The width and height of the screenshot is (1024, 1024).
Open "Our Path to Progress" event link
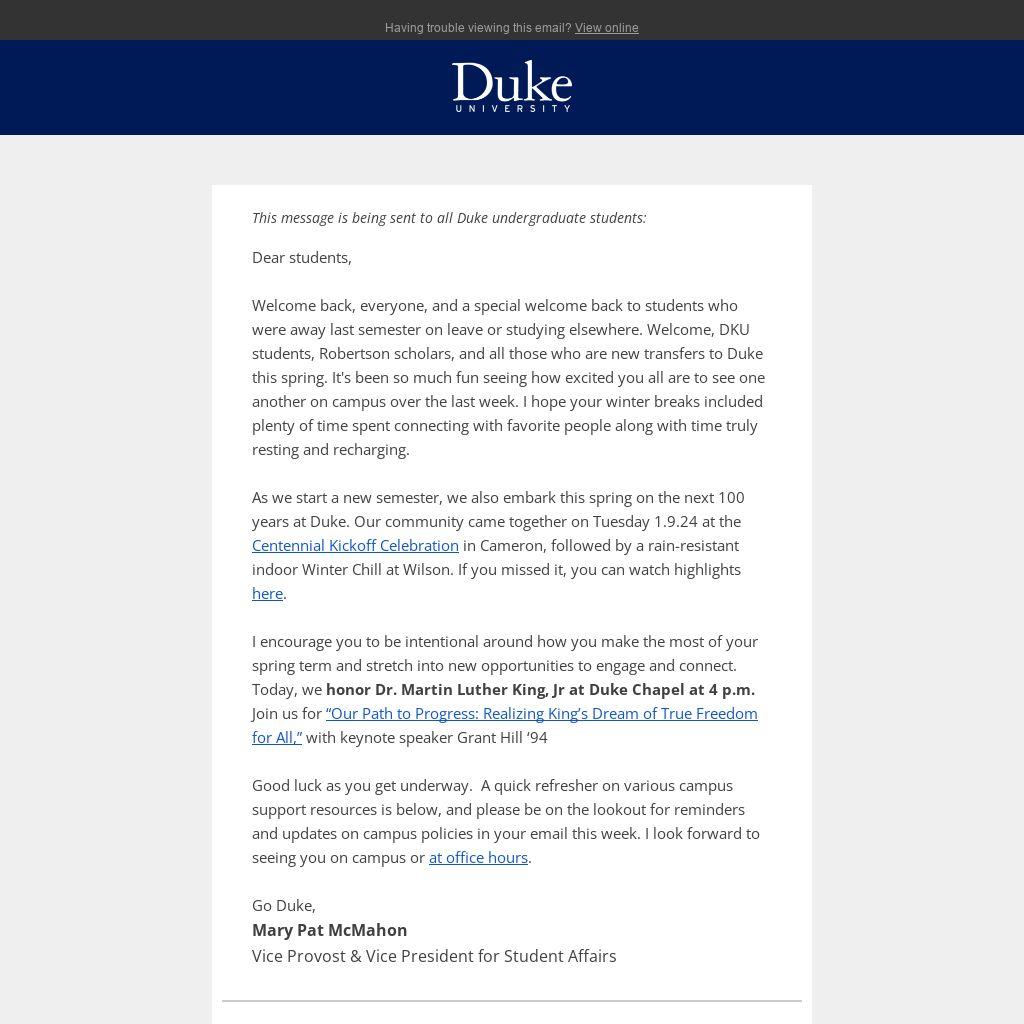coord(541,713)
